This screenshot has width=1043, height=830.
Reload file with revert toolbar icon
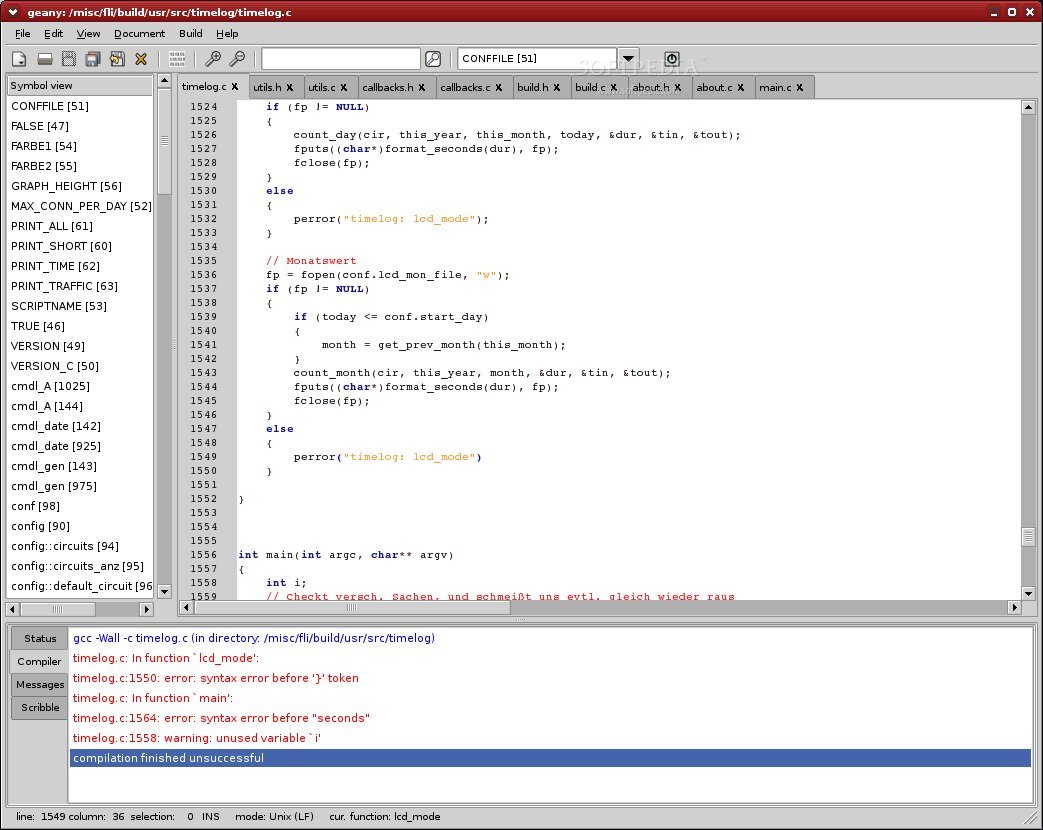117,59
